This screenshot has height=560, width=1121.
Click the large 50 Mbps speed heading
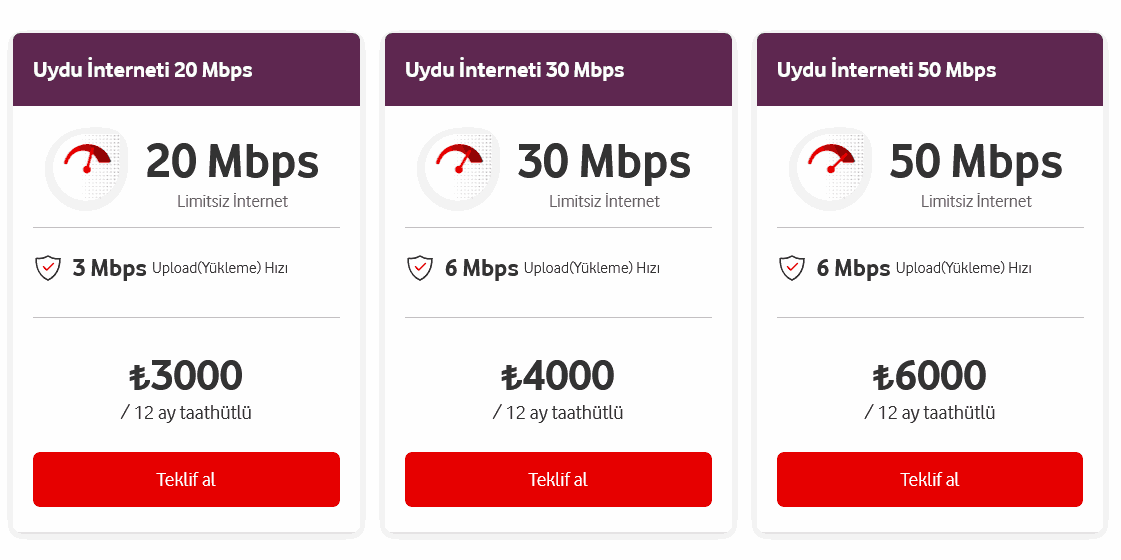pos(976,162)
